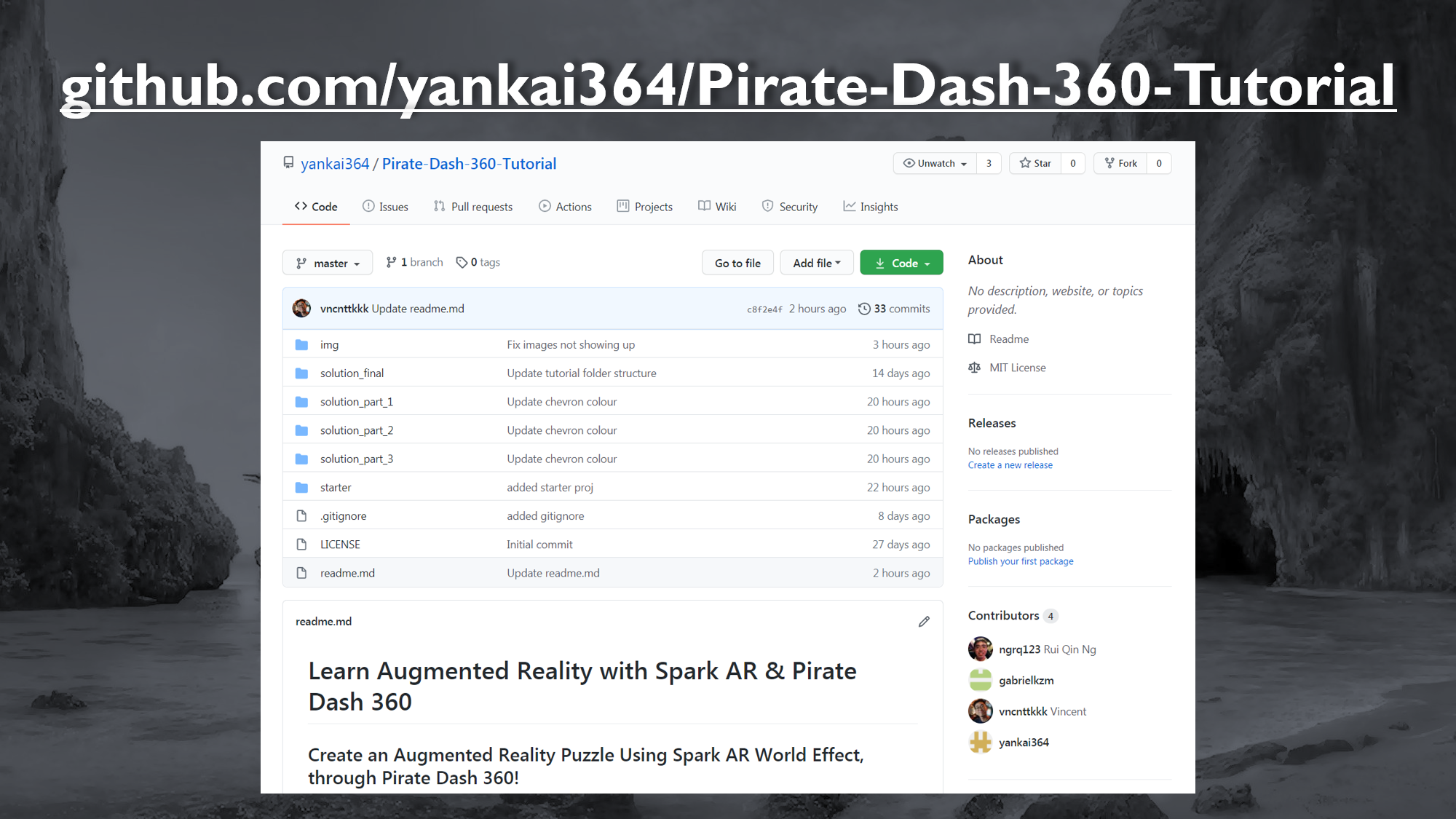1456x819 pixels.
Task: Open the Pull requests tab
Action: [x=473, y=207]
